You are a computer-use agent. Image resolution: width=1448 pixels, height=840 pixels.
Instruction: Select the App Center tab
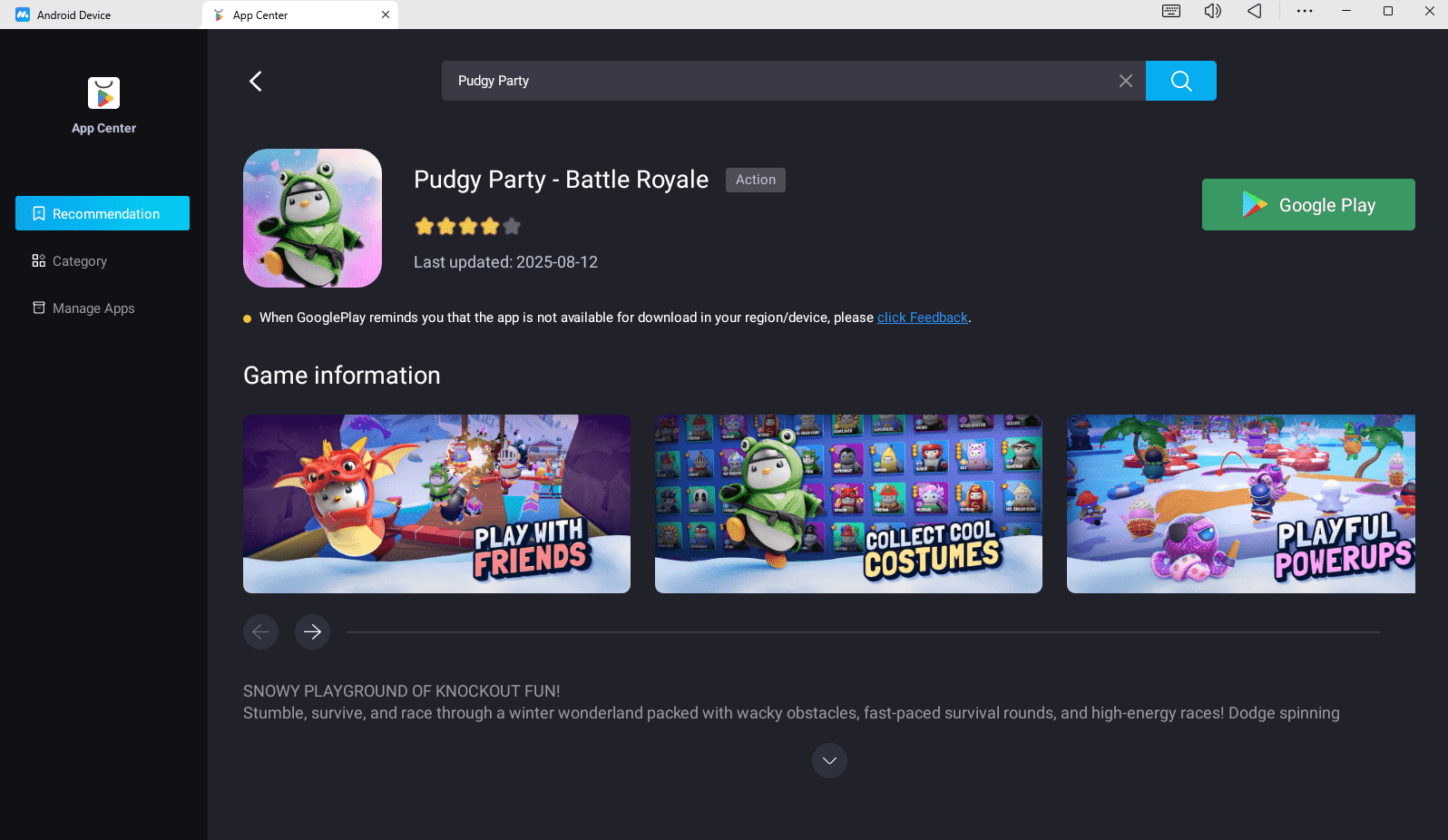pos(299,15)
